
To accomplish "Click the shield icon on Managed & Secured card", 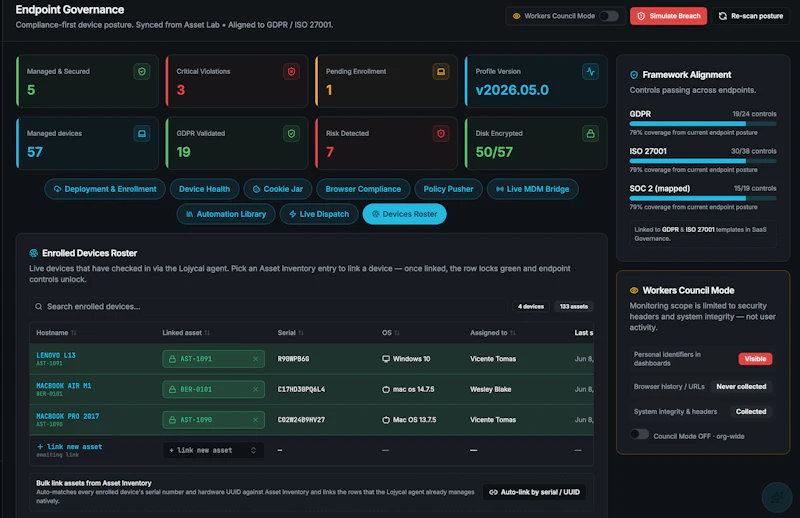I will pyautogui.click(x=142, y=71).
